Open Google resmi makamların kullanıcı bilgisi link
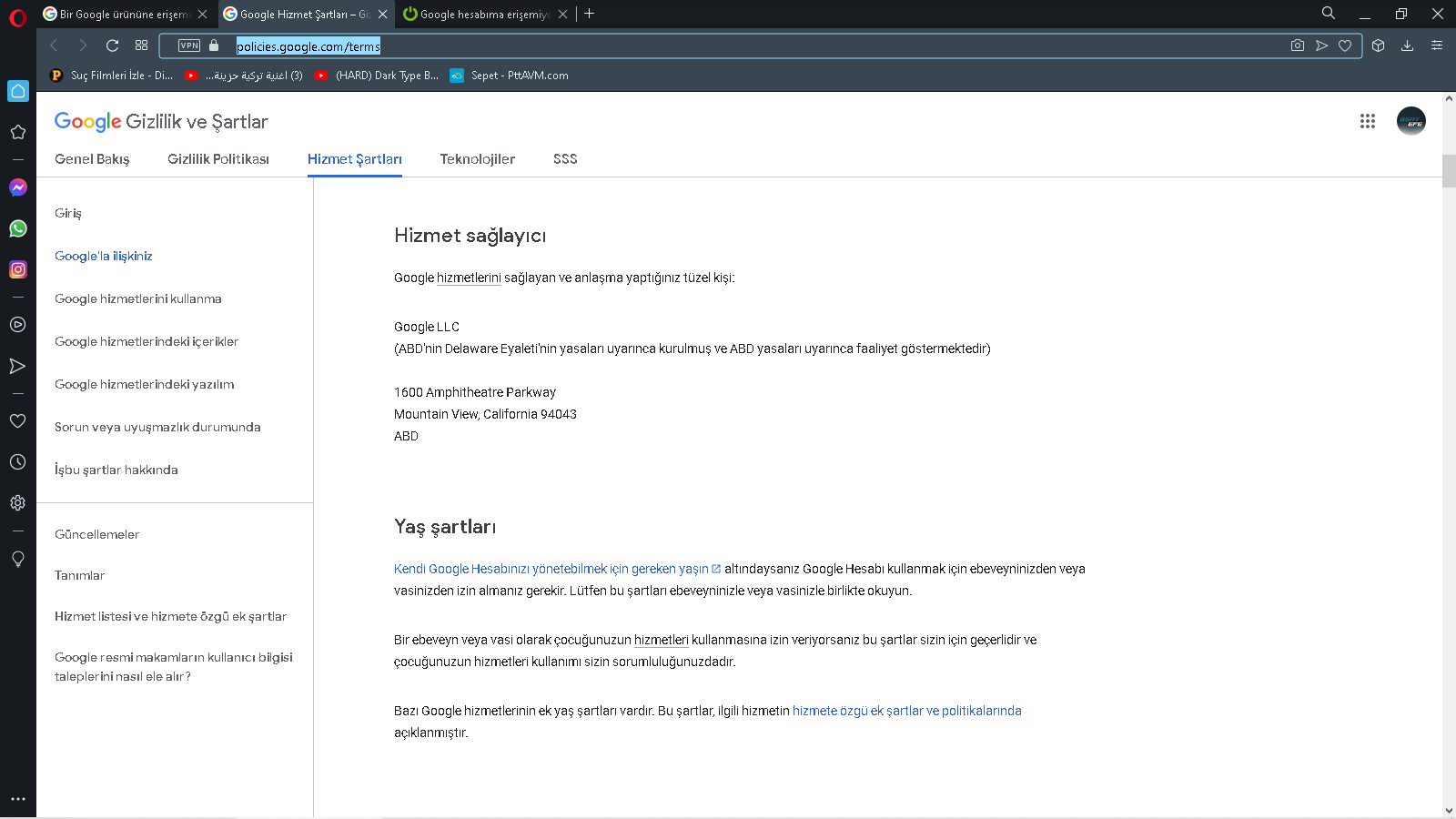Screen dimensions: 1456x819 174,666
